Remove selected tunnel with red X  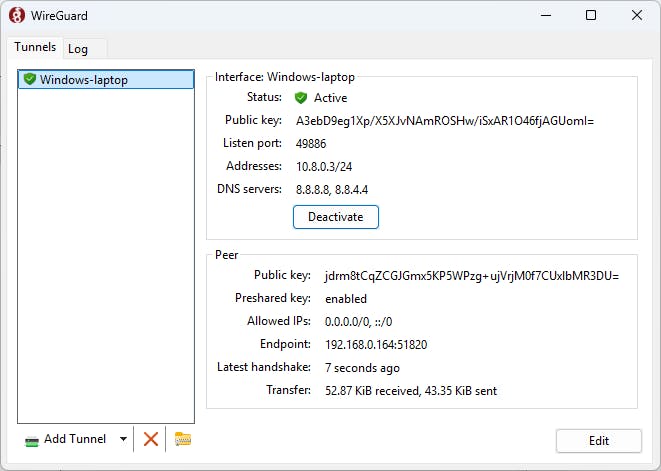coord(150,439)
